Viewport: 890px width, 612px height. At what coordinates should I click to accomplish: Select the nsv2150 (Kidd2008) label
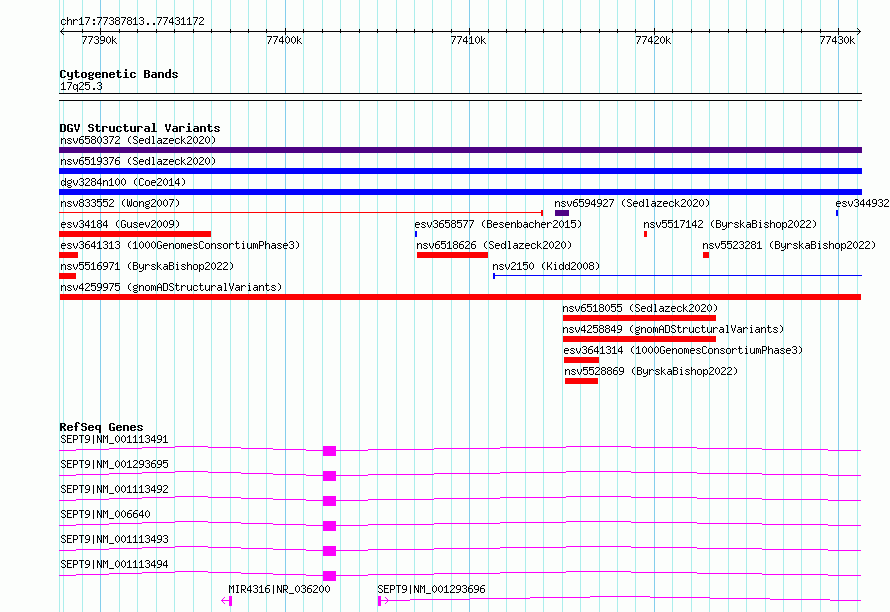(x=546, y=266)
